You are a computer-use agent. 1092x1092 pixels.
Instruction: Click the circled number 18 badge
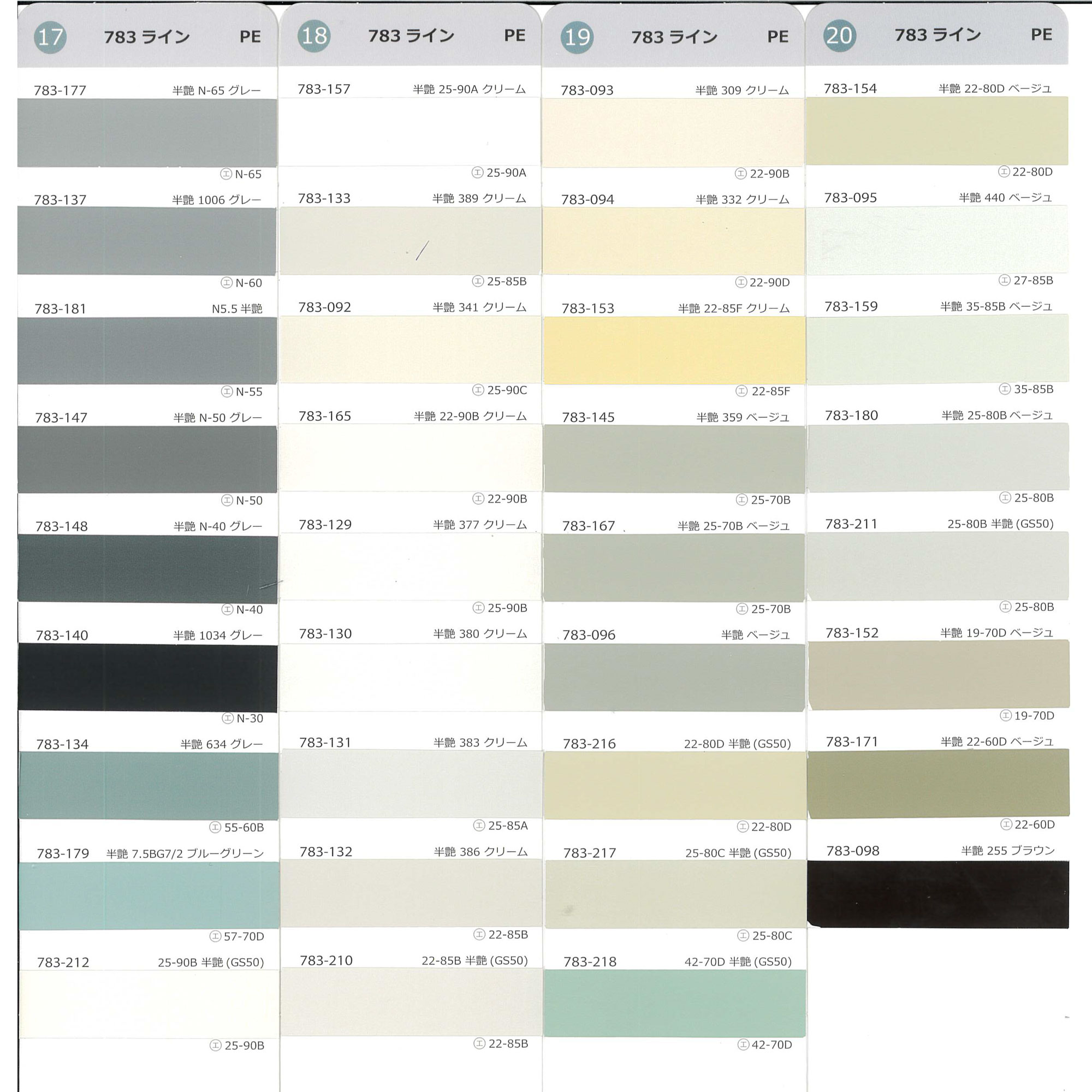(314, 36)
